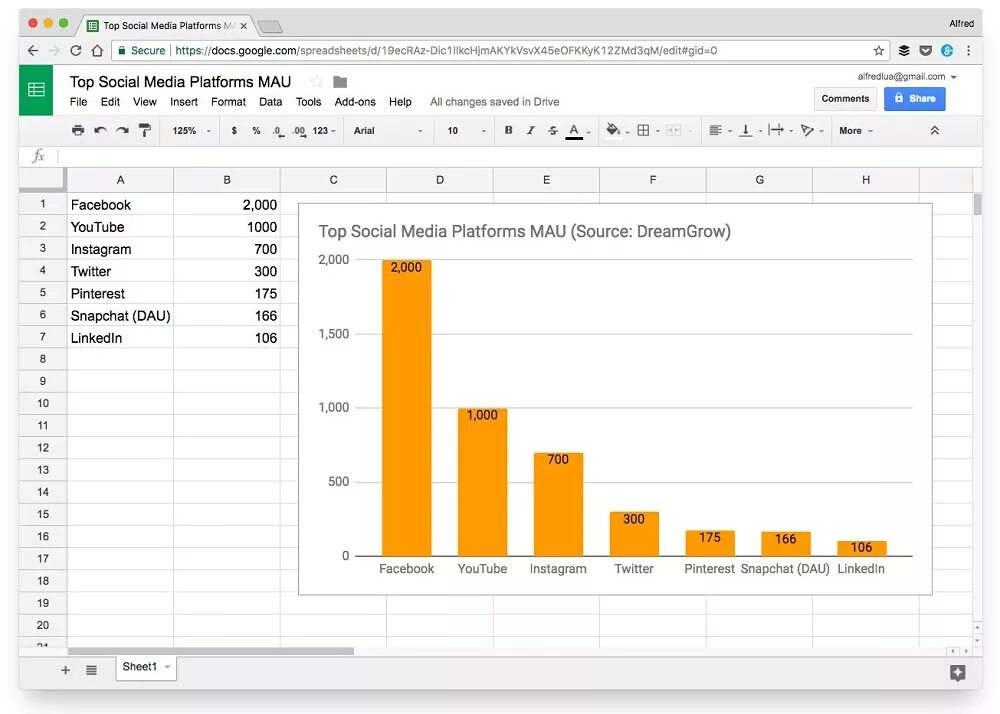Image resolution: width=1000 pixels, height=714 pixels.
Task: Decrease decimal places icon
Action: 278,131
